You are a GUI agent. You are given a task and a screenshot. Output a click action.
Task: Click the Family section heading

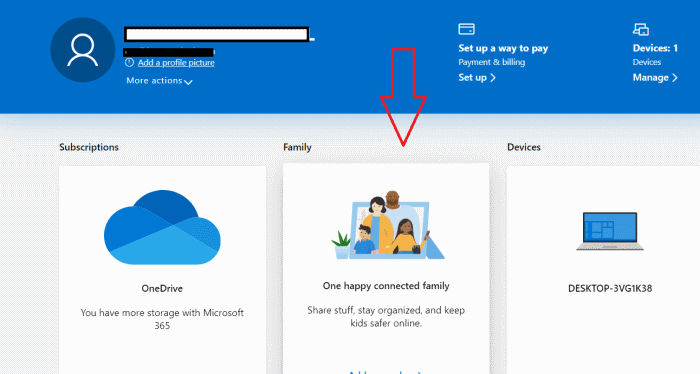pos(297,147)
